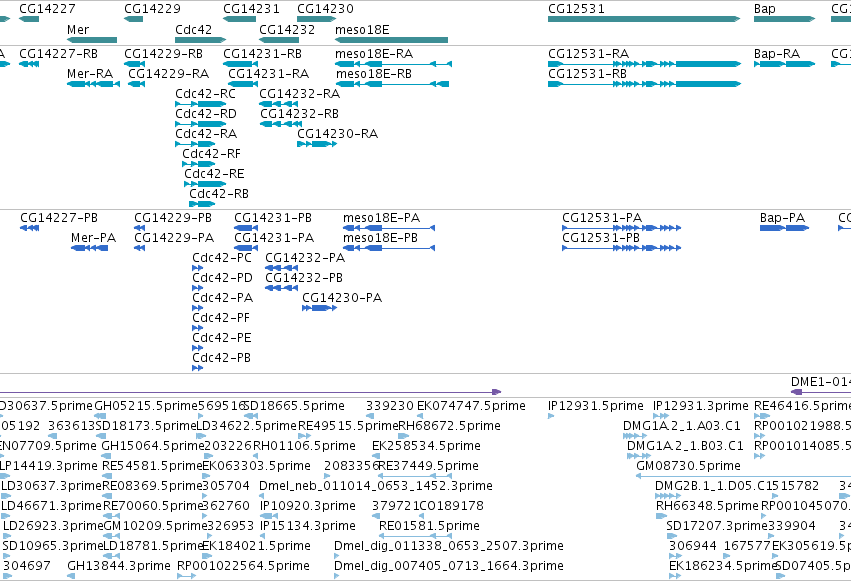Select the meso18E-PA protein glyph
The height and width of the screenshot is (581, 851).
[389, 228]
